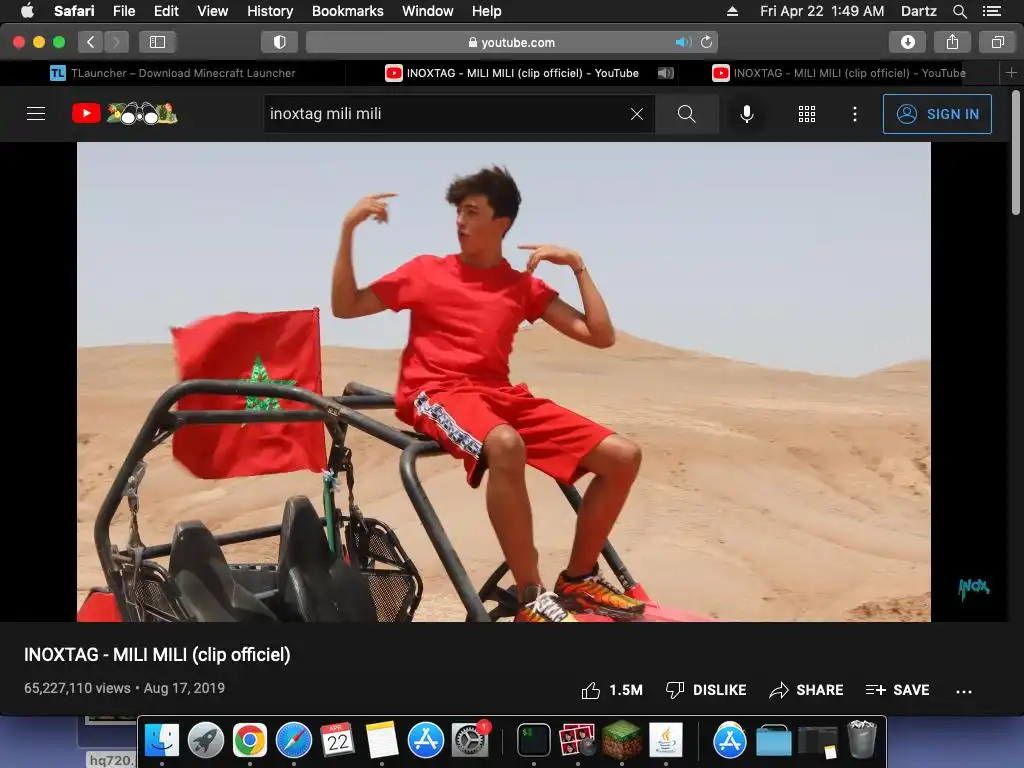Viewport: 1024px width, 768px height.
Task: Start voice search with the microphone icon
Action: pos(746,114)
